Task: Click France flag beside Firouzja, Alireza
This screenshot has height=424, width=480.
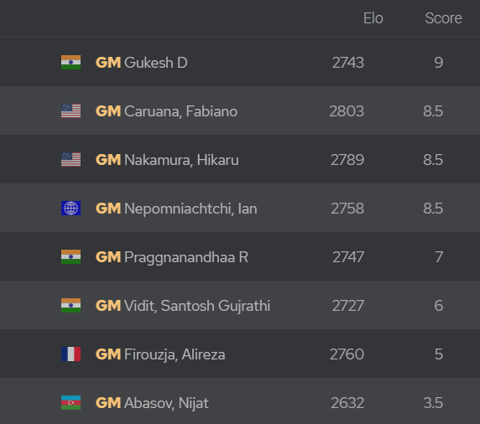Action: (71, 354)
